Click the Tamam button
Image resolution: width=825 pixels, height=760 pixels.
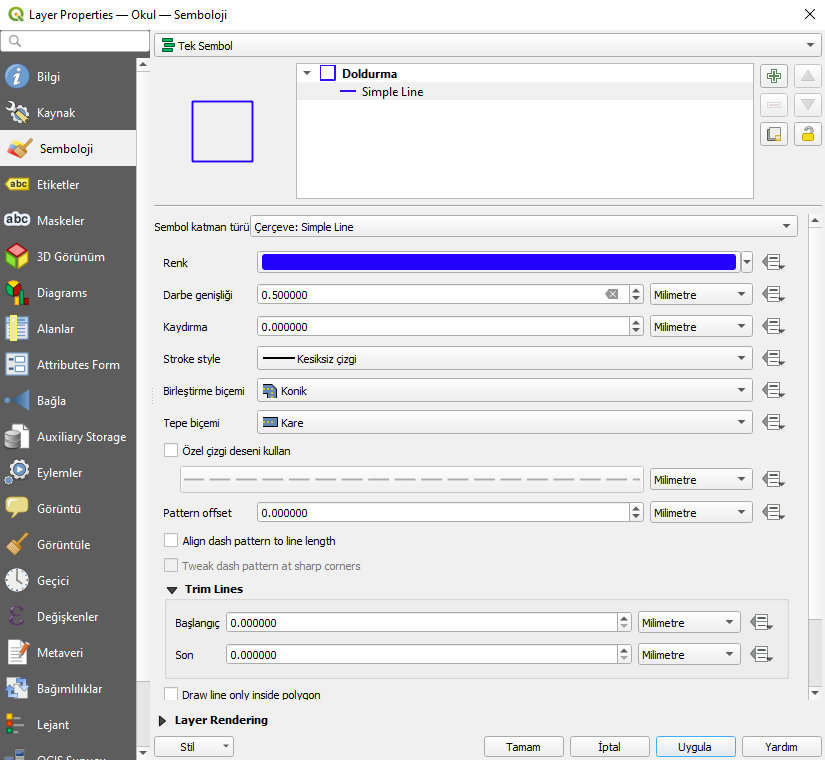pos(524,747)
